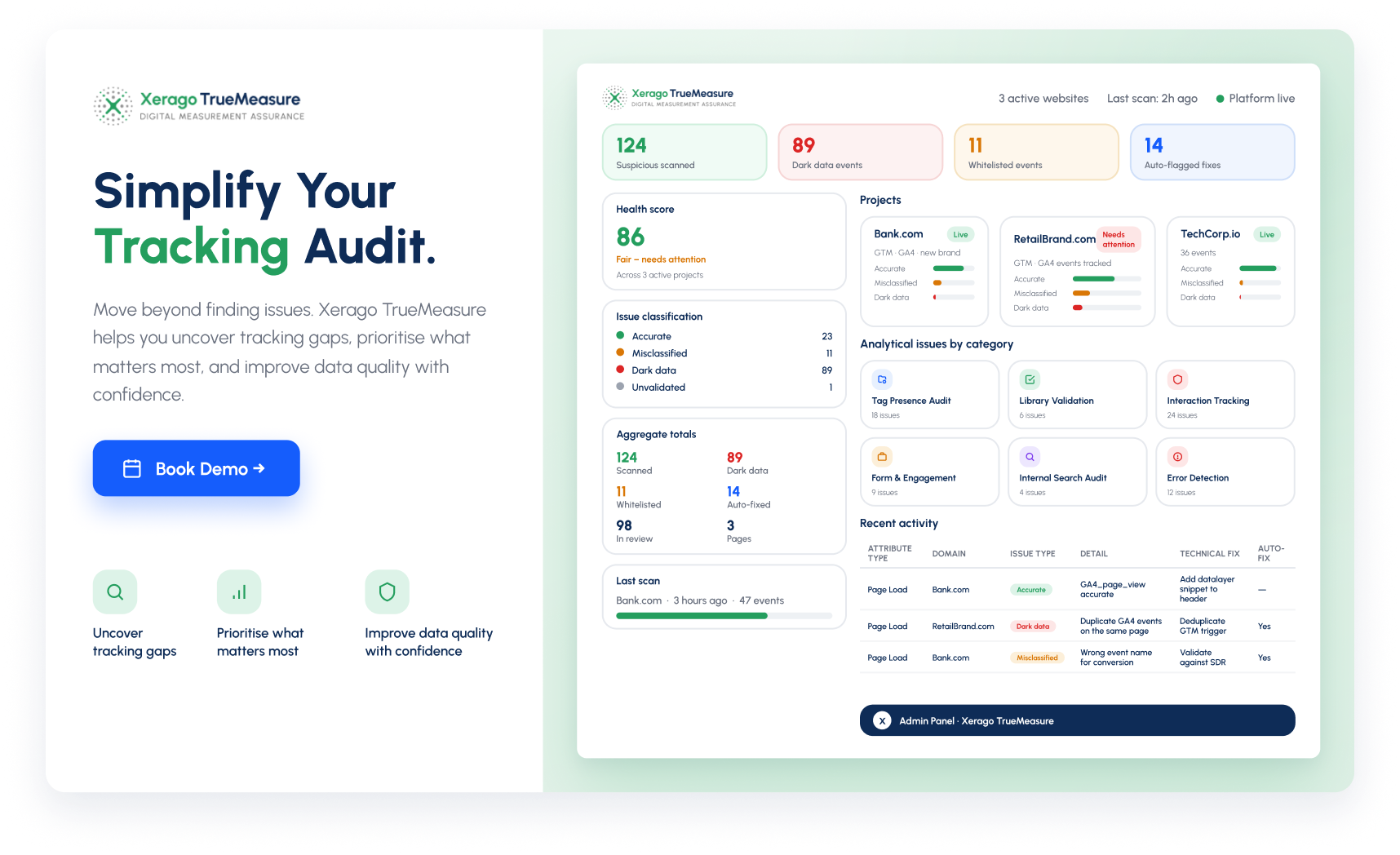Image resolution: width=1400 pixels, height=855 pixels.
Task: Click Live badge on TechCorp.io project
Action: [1266, 234]
